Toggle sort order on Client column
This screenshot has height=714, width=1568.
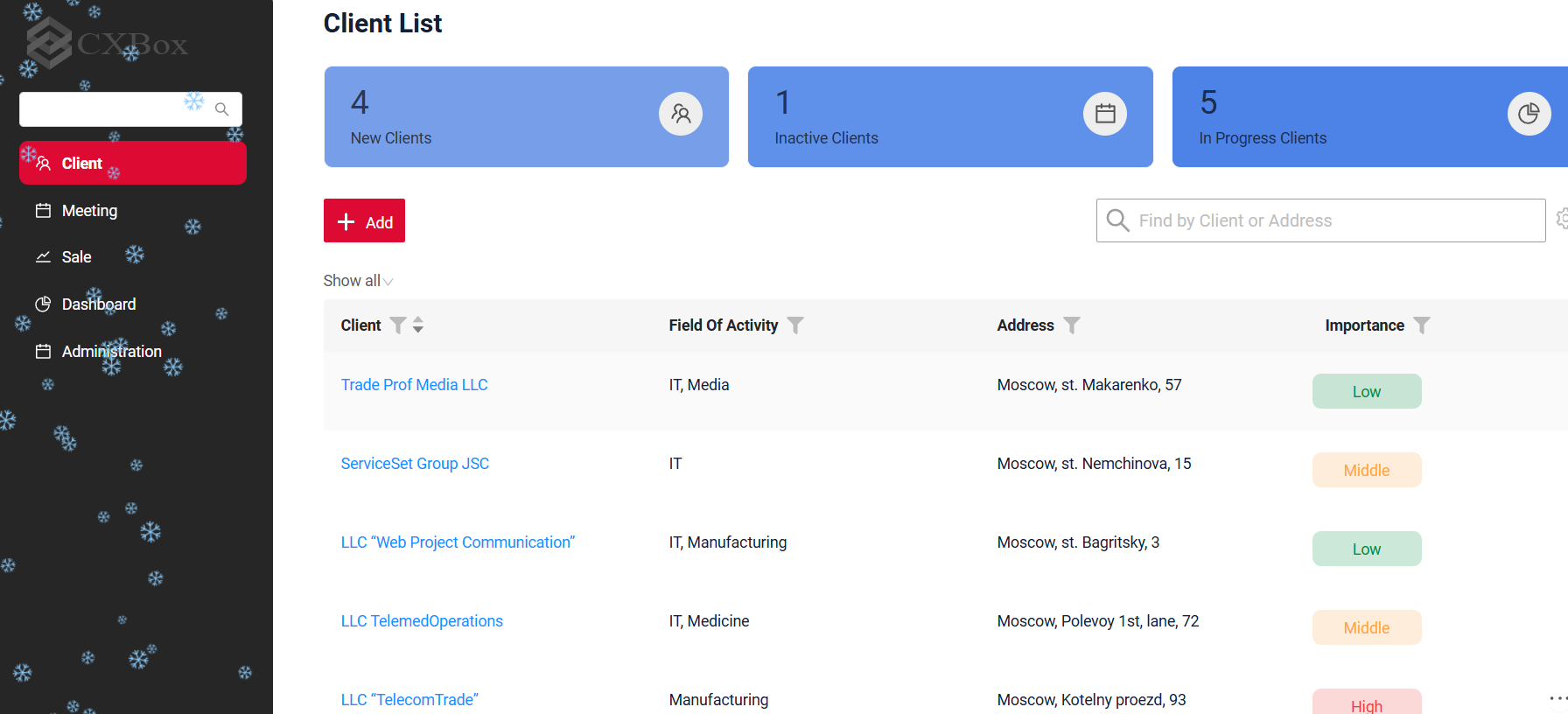click(x=418, y=325)
